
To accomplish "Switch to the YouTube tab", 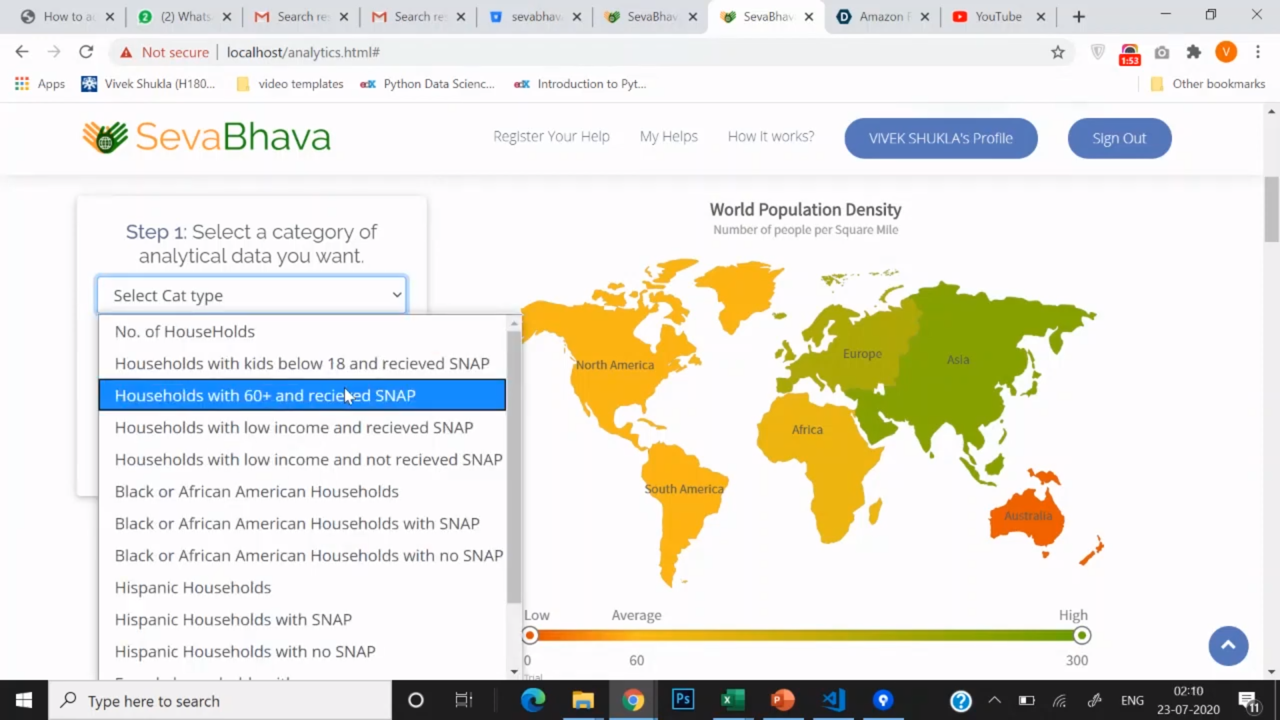I will click(x=996, y=16).
